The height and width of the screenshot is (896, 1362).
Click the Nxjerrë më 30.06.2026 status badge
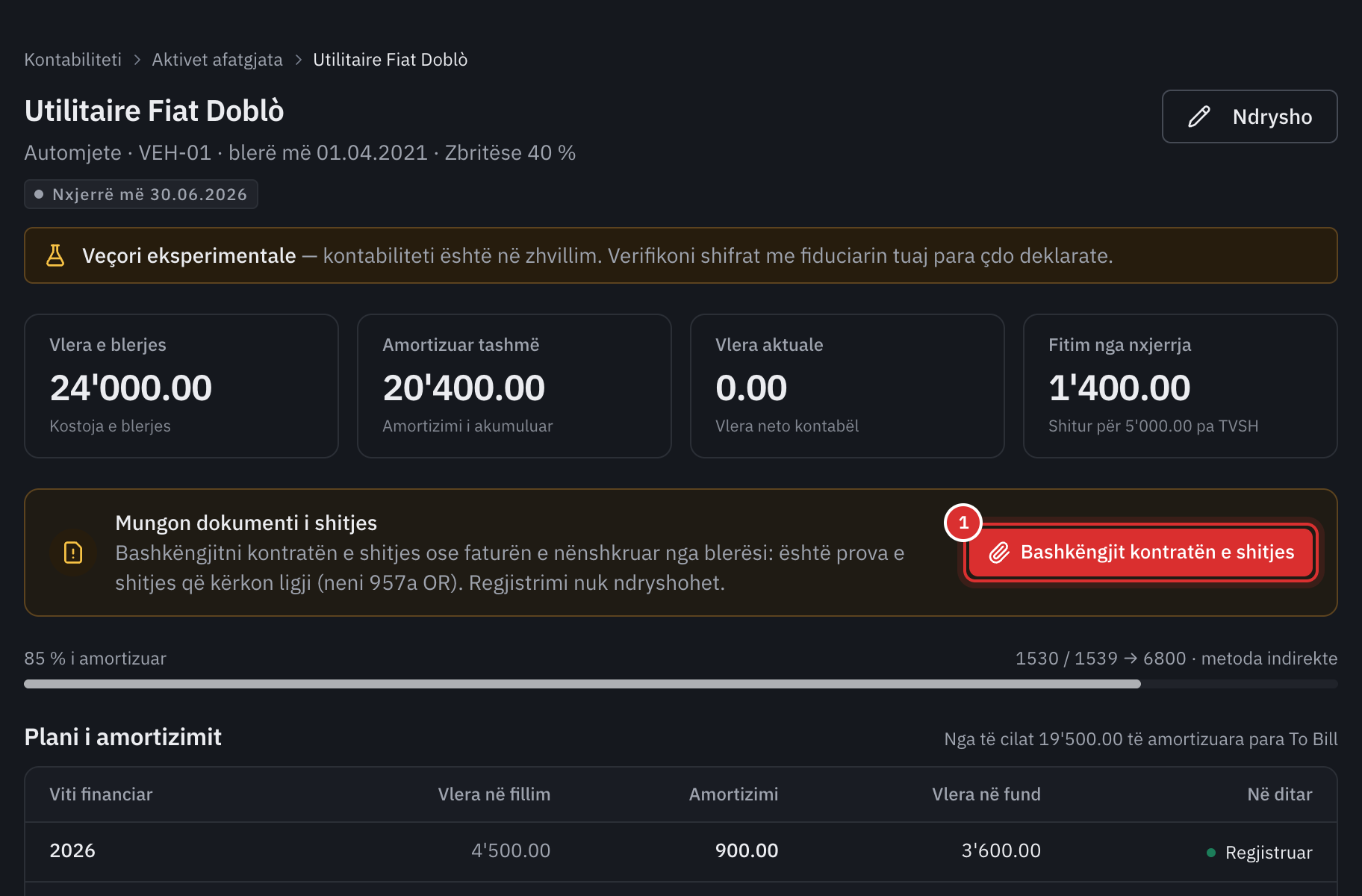[x=141, y=194]
